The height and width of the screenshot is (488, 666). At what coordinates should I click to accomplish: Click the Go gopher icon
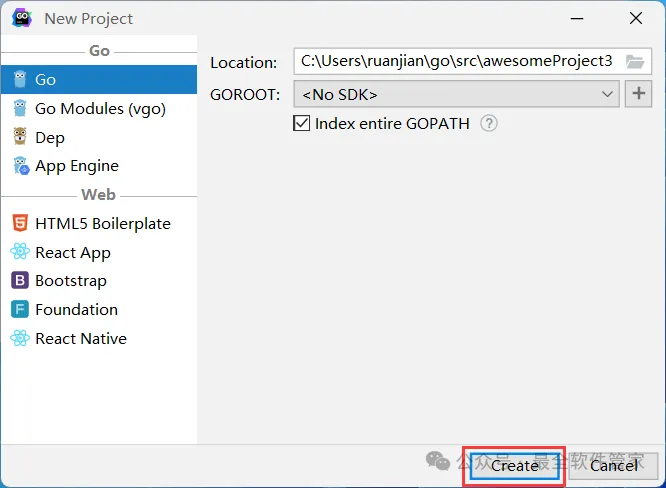(20, 79)
